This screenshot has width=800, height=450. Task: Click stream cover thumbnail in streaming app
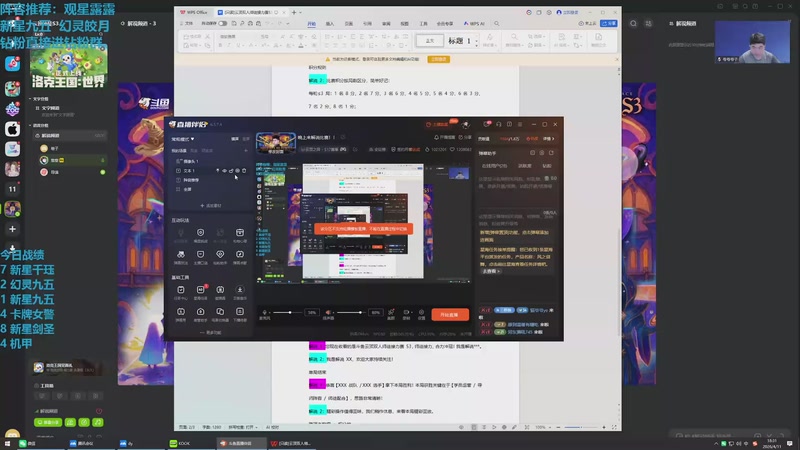[x=276, y=143]
